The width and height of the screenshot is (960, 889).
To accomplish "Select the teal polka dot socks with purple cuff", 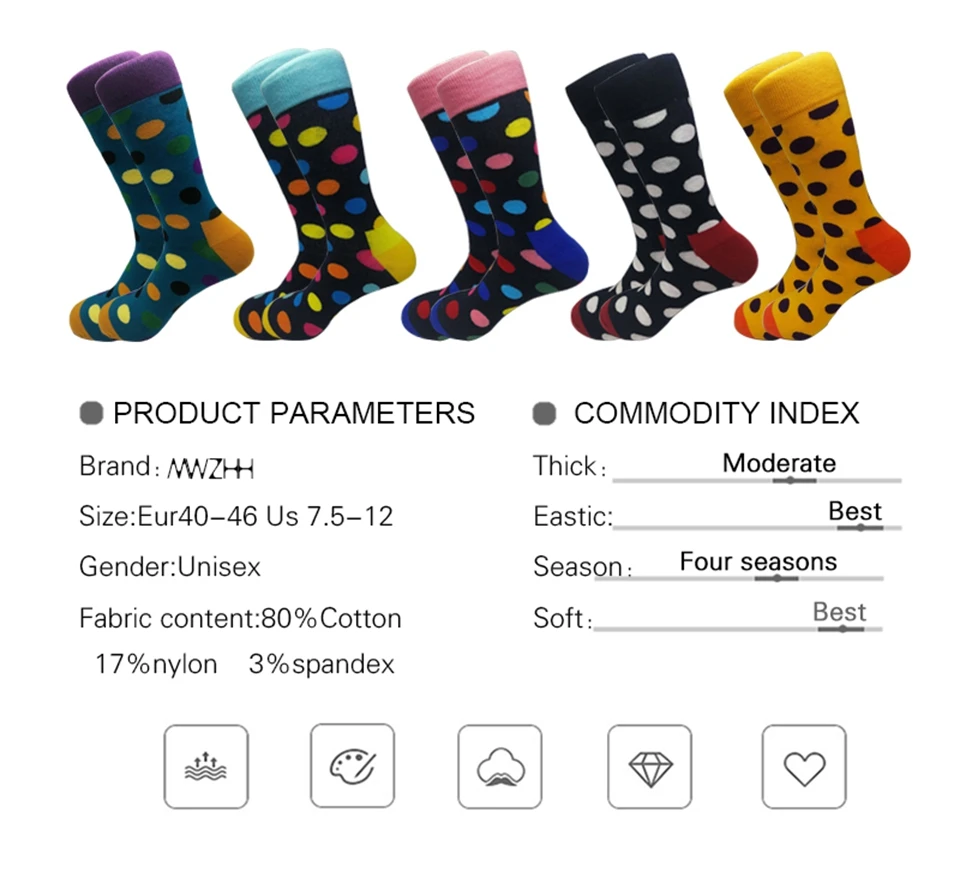I will [160, 196].
